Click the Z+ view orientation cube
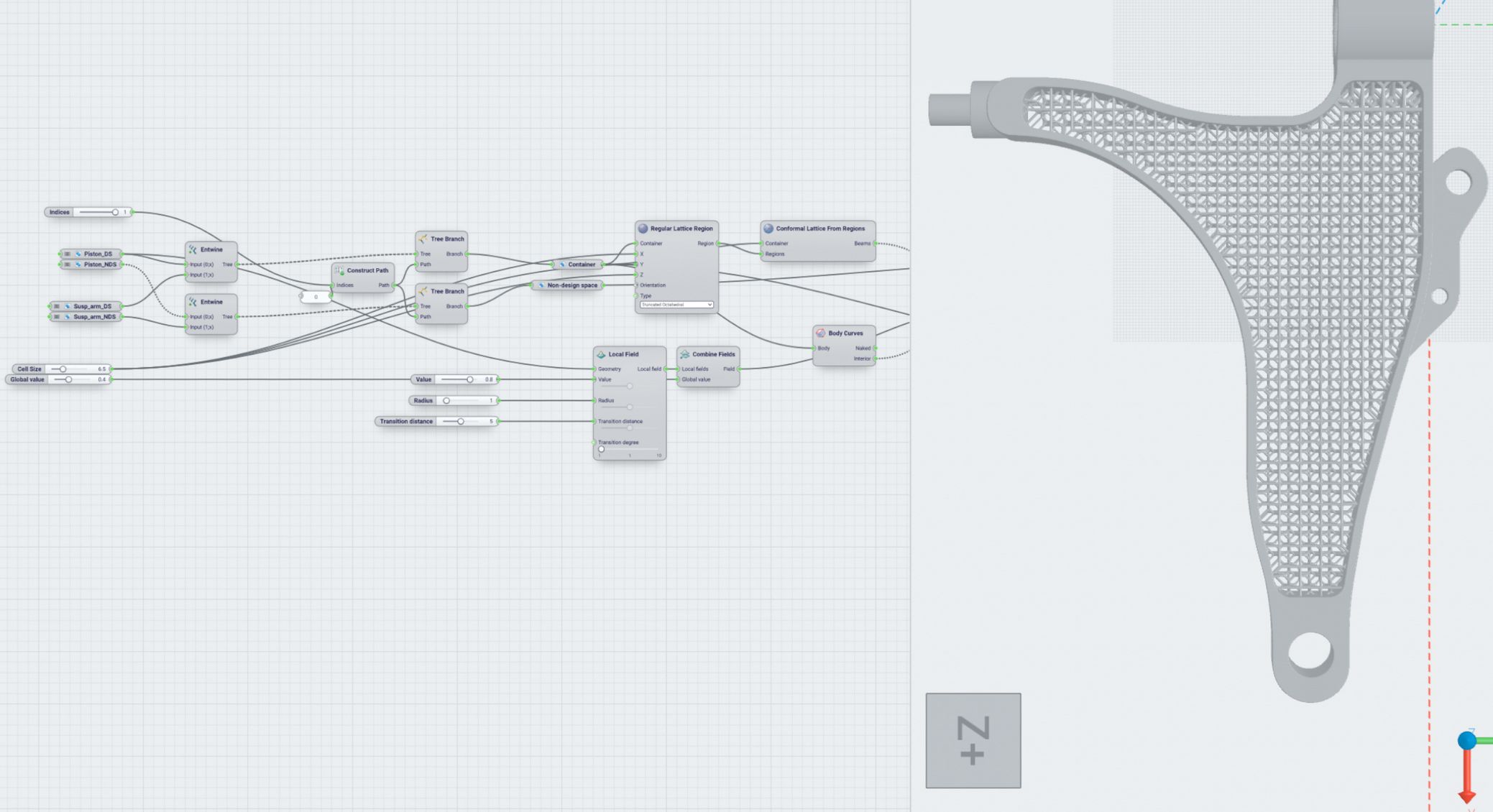This screenshot has width=1493, height=812. tap(973, 740)
